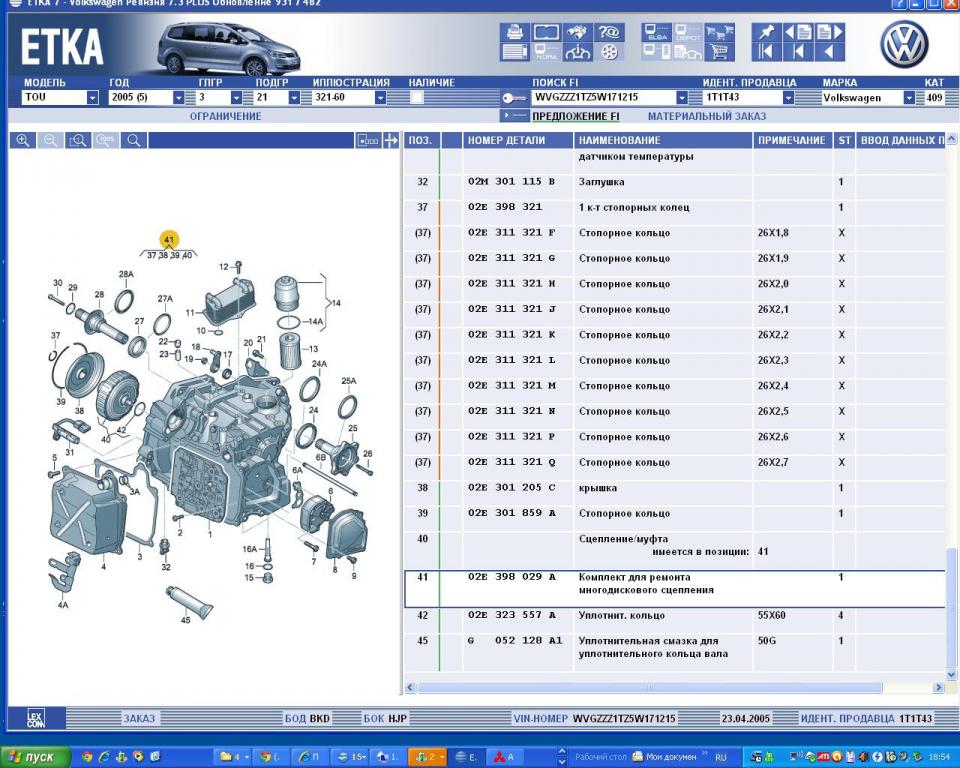Click part number 02E 301 859 A

[512, 513]
